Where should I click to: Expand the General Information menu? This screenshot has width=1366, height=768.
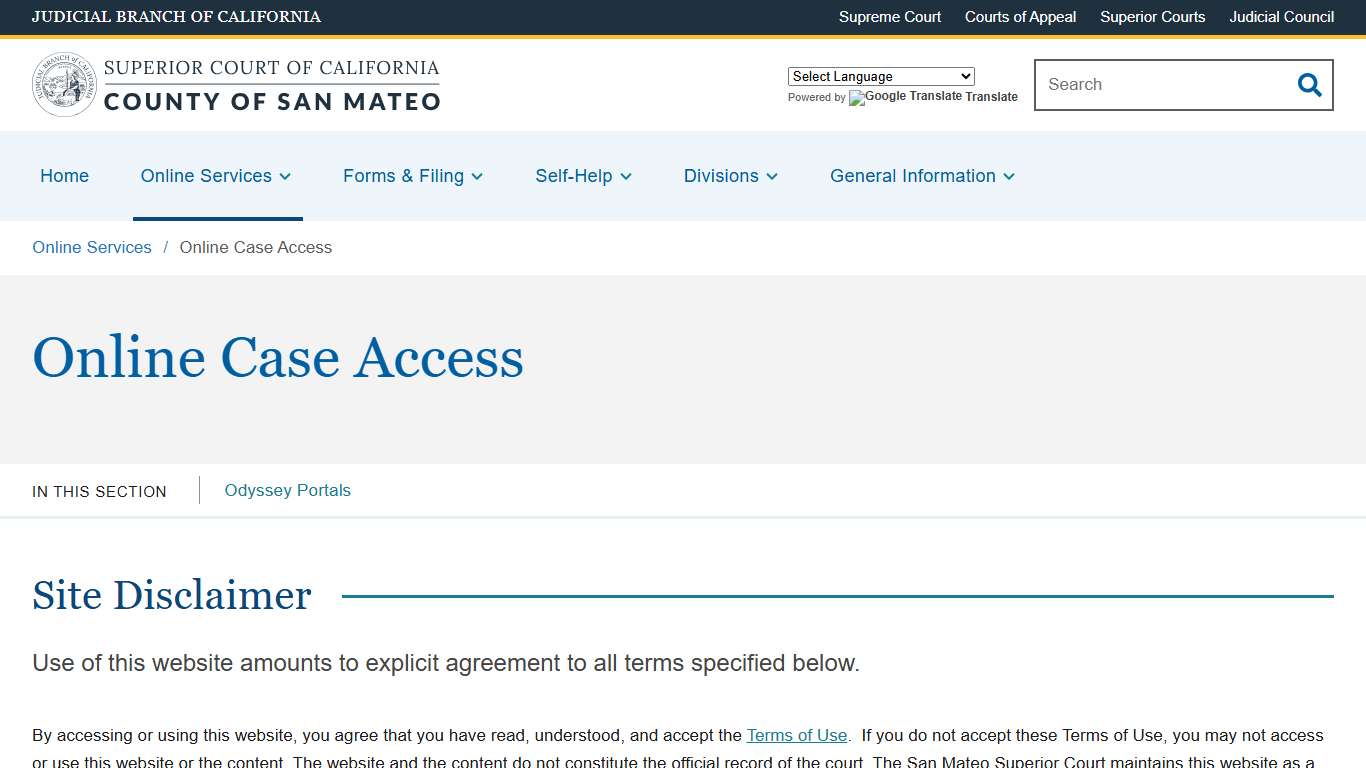(x=1009, y=176)
